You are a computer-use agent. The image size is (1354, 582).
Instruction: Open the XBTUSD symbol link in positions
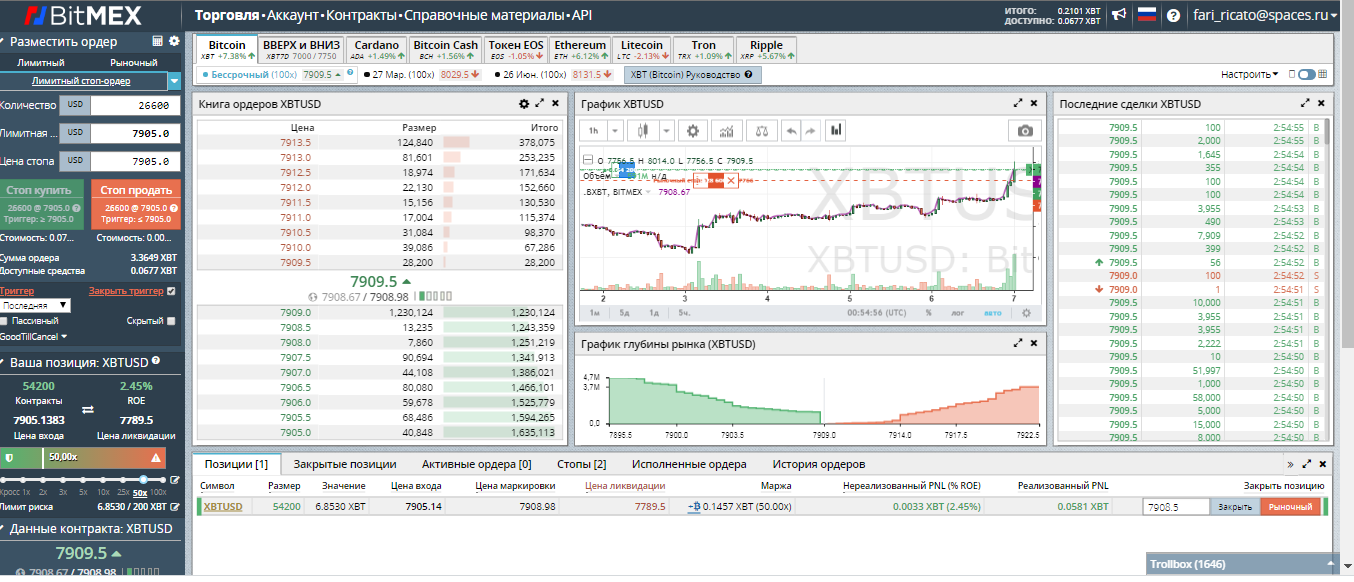[x=223, y=507]
